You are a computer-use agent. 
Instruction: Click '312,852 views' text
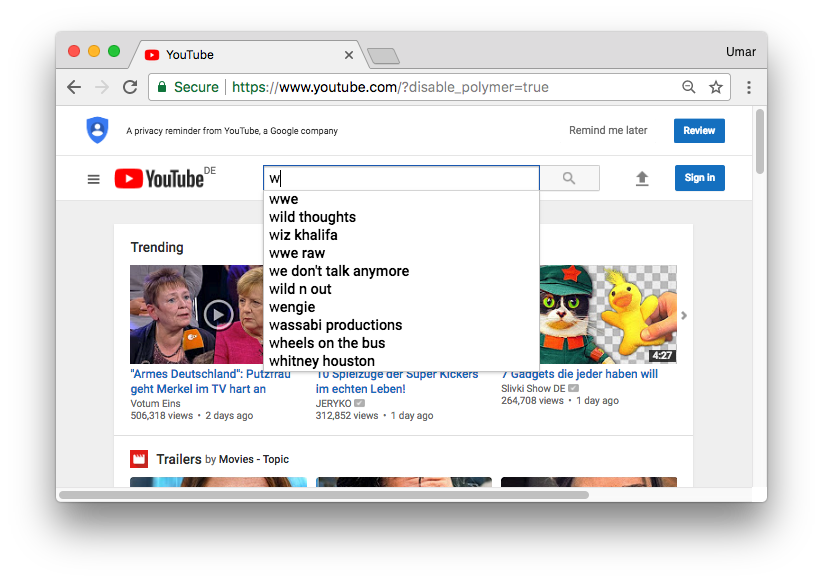[x=347, y=416]
